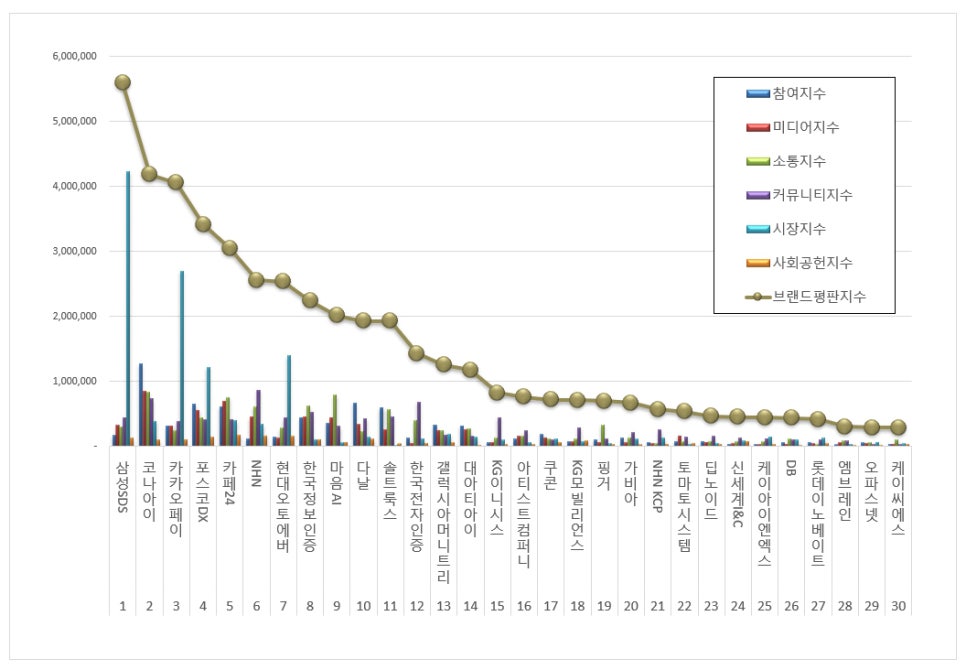The height and width of the screenshot is (670, 966).
Task: Click the 시장지수 legend label
Action: pos(799,229)
